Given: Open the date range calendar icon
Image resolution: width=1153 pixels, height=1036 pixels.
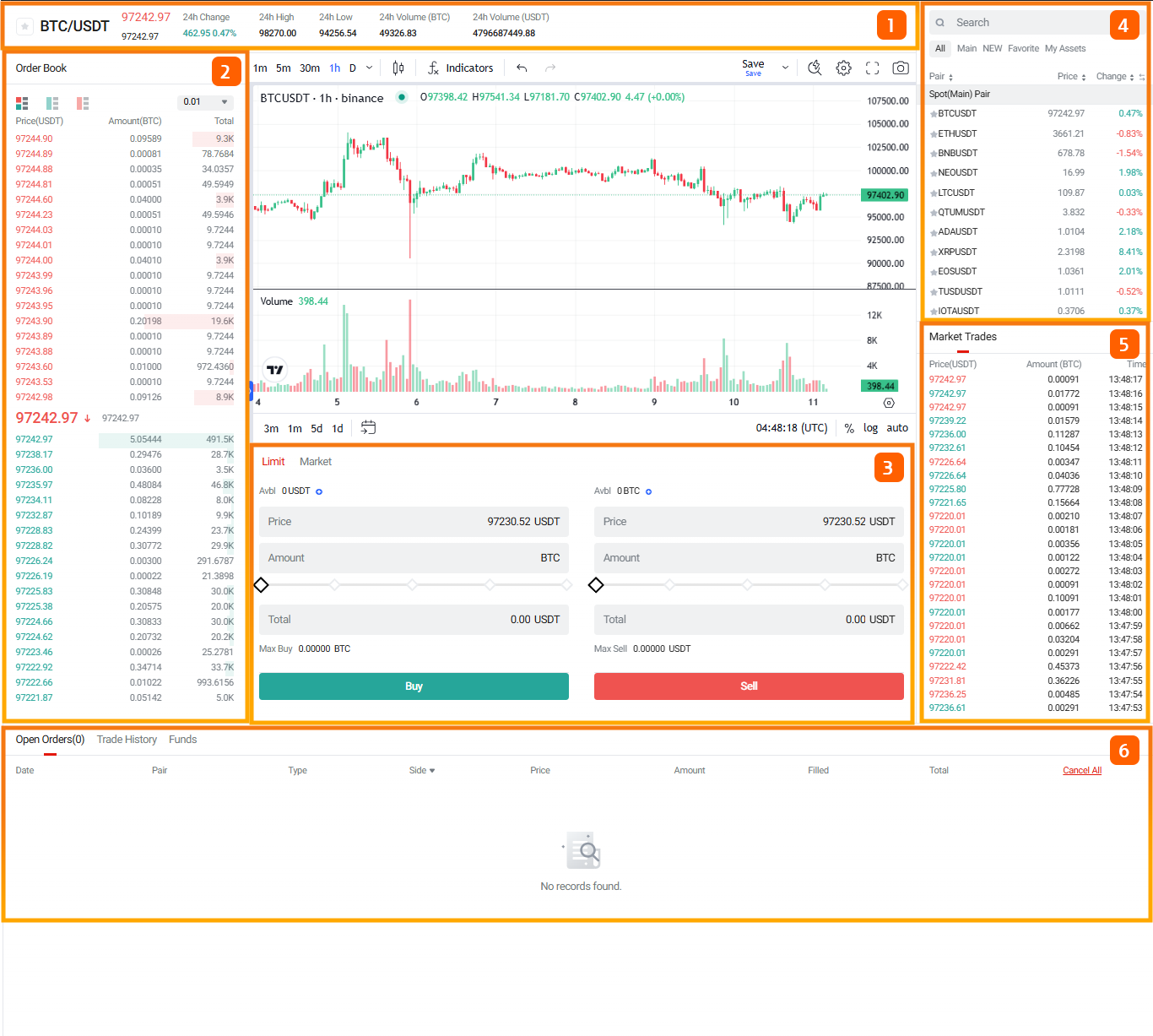Looking at the screenshot, I should click(x=368, y=427).
